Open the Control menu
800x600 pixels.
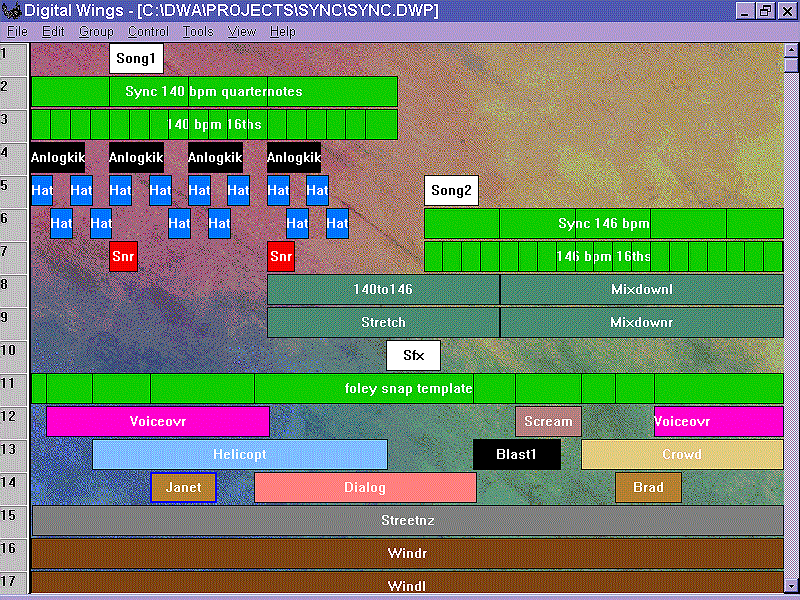point(148,32)
